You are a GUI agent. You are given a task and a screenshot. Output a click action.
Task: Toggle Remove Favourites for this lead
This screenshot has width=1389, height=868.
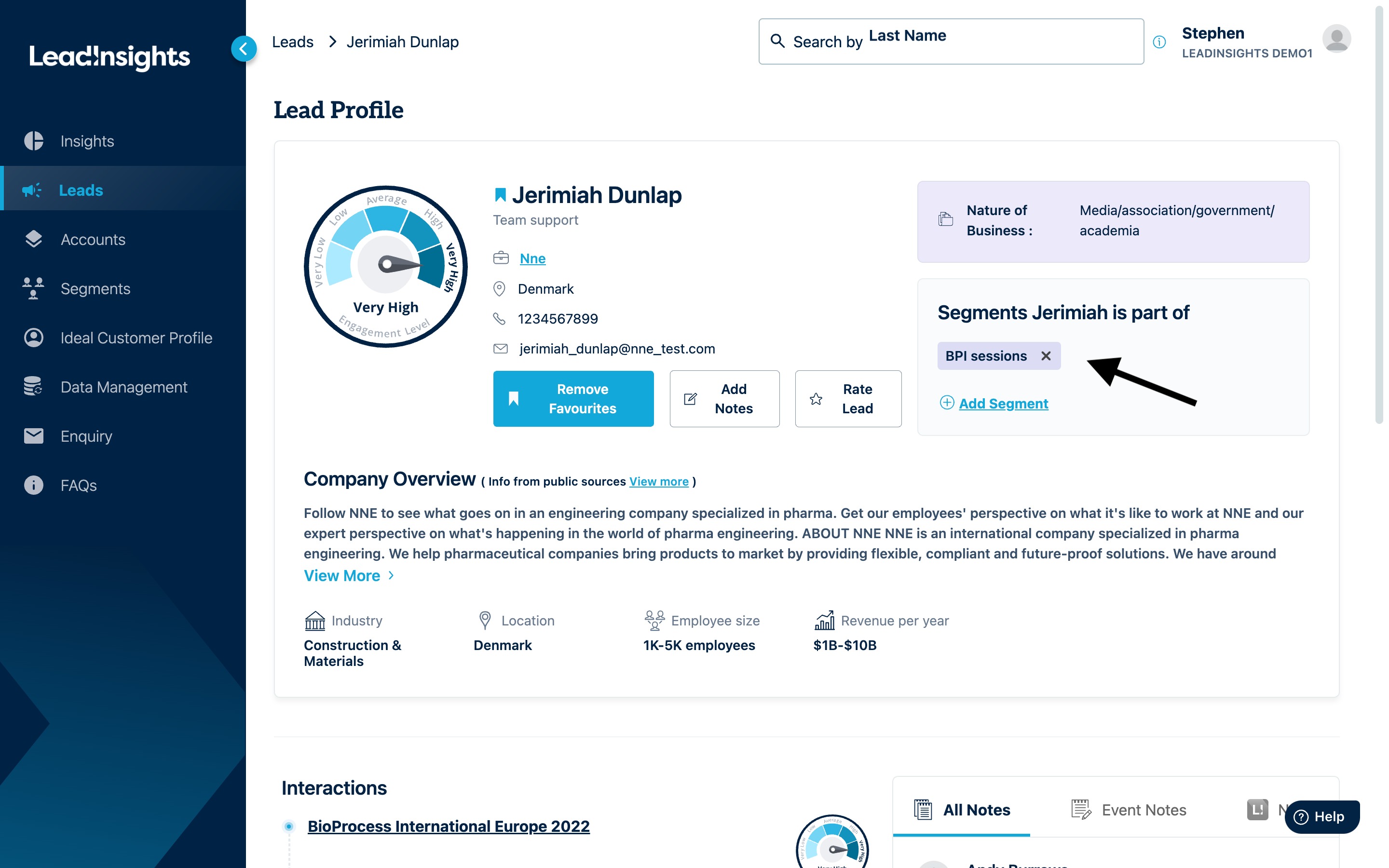pyautogui.click(x=573, y=398)
